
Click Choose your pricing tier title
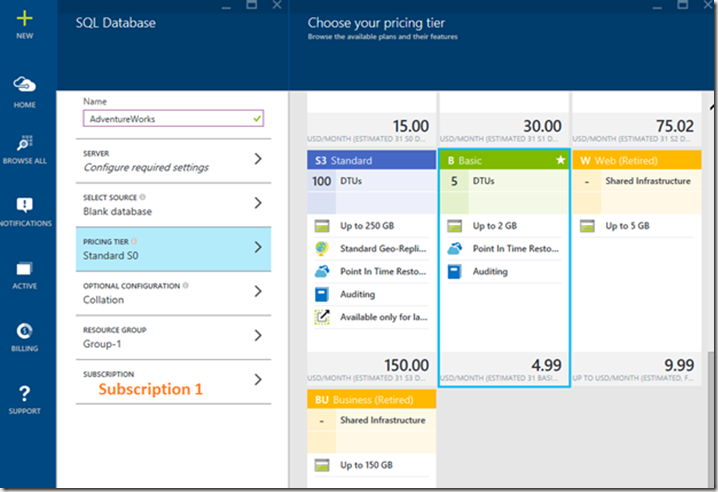point(376,23)
